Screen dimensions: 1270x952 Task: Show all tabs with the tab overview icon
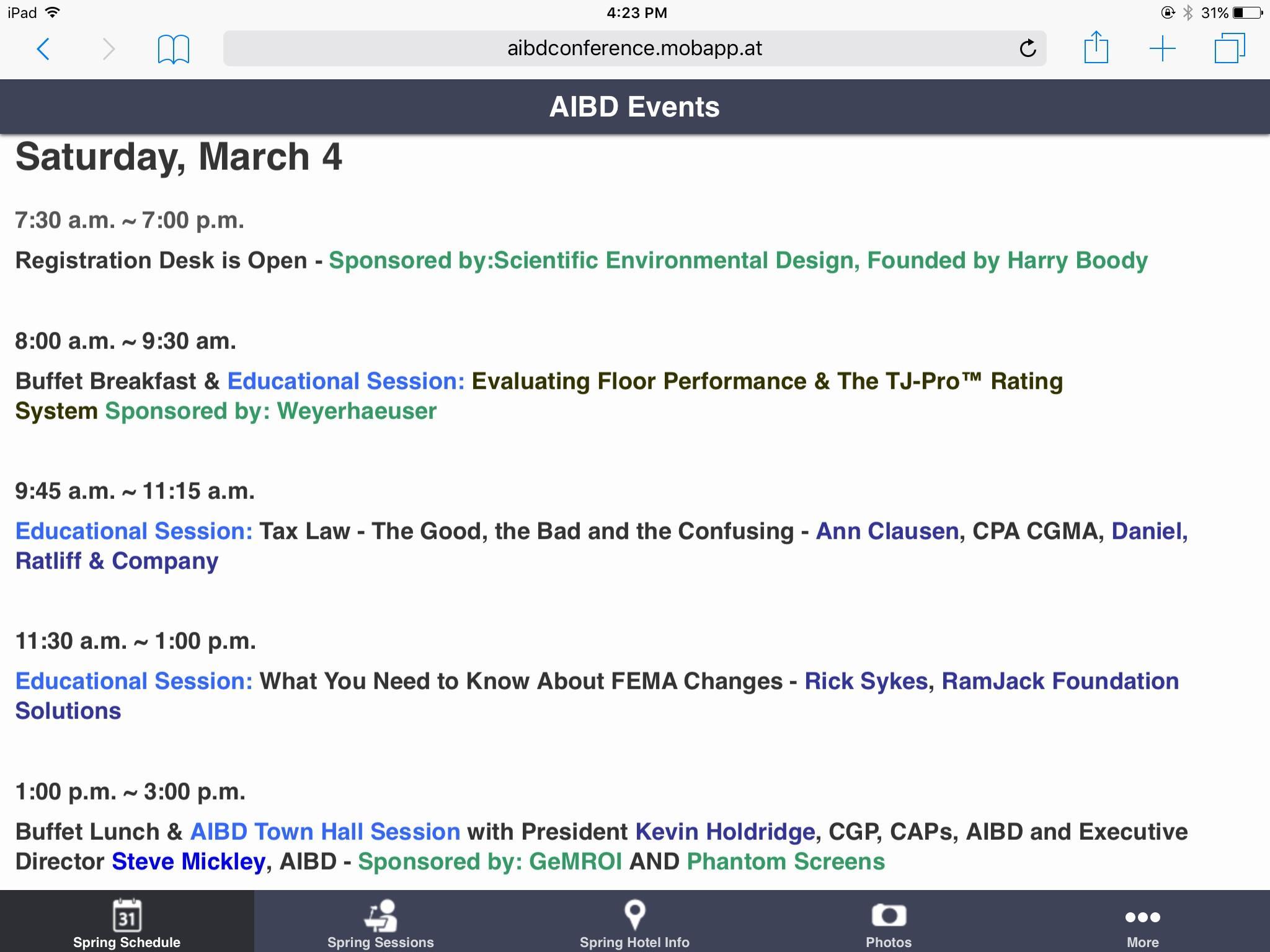(x=1230, y=49)
